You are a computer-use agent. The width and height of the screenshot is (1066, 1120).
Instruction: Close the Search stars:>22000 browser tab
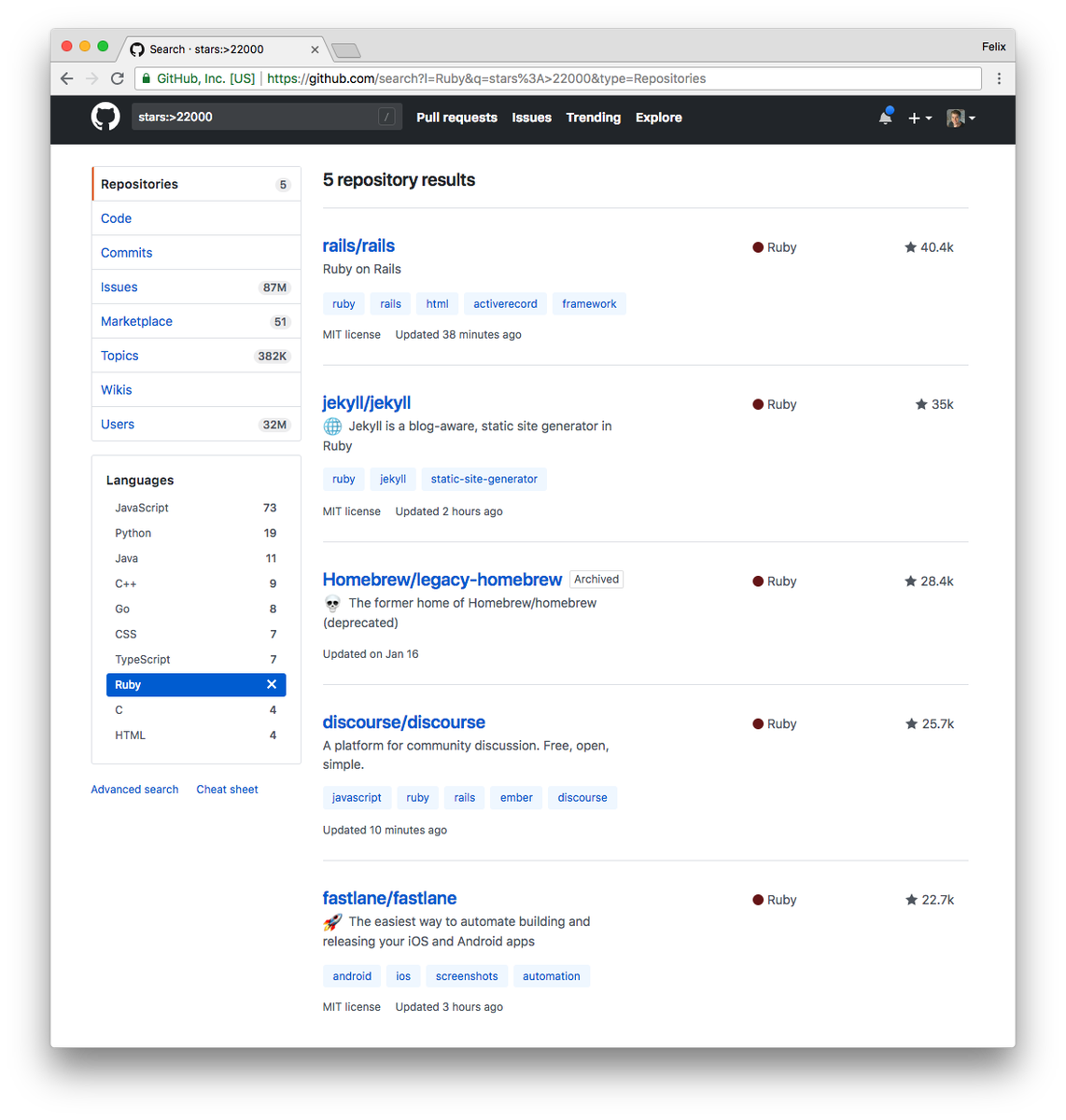pos(315,49)
